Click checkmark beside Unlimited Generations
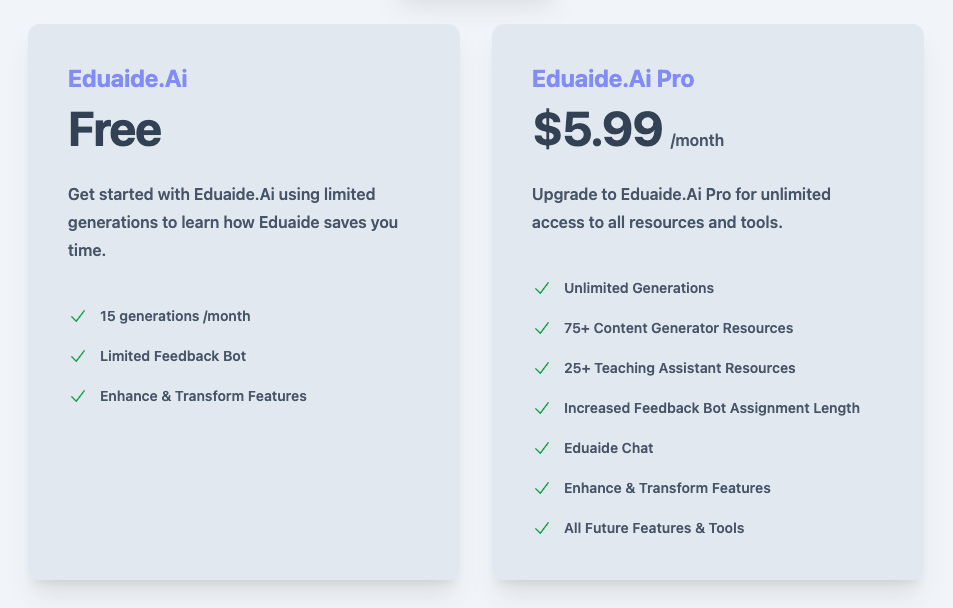This screenshot has height=608, width=953. (x=541, y=288)
